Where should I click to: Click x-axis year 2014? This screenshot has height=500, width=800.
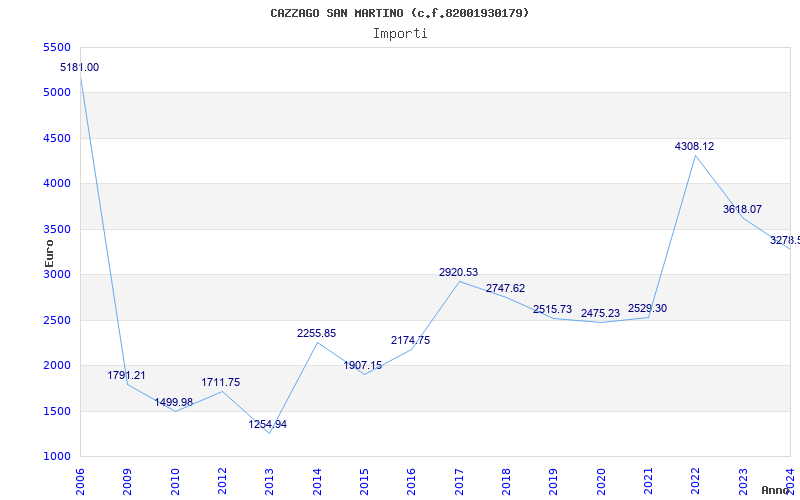pyautogui.click(x=317, y=482)
